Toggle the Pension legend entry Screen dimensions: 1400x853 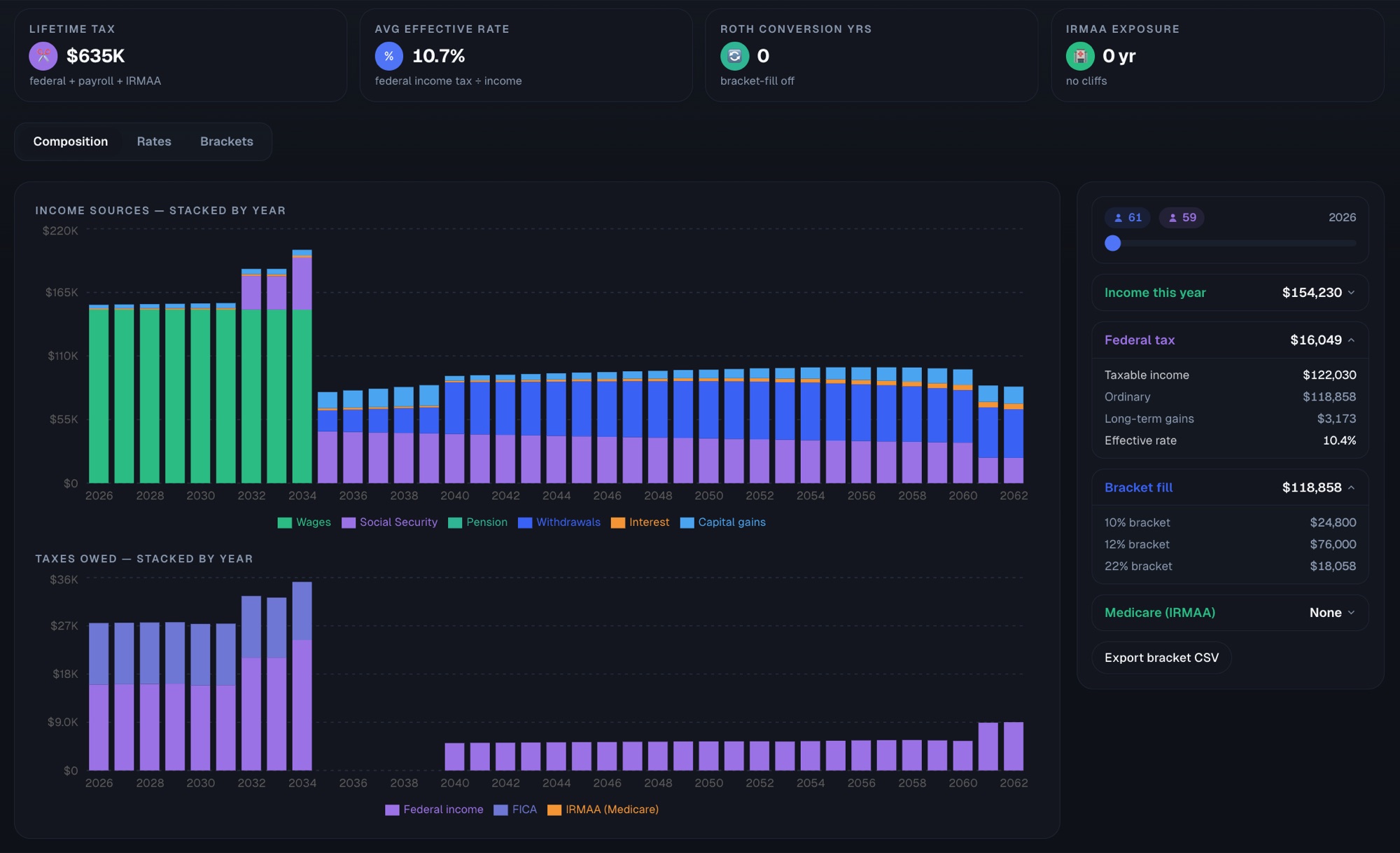pyautogui.click(x=478, y=522)
